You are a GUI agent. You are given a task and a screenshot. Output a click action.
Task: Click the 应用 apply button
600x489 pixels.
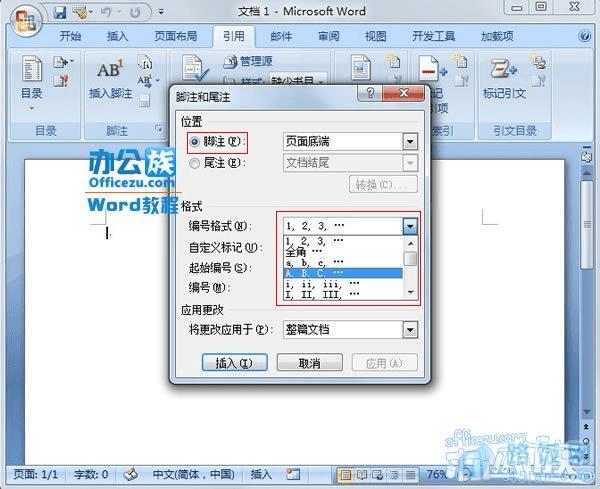click(384, 362)
